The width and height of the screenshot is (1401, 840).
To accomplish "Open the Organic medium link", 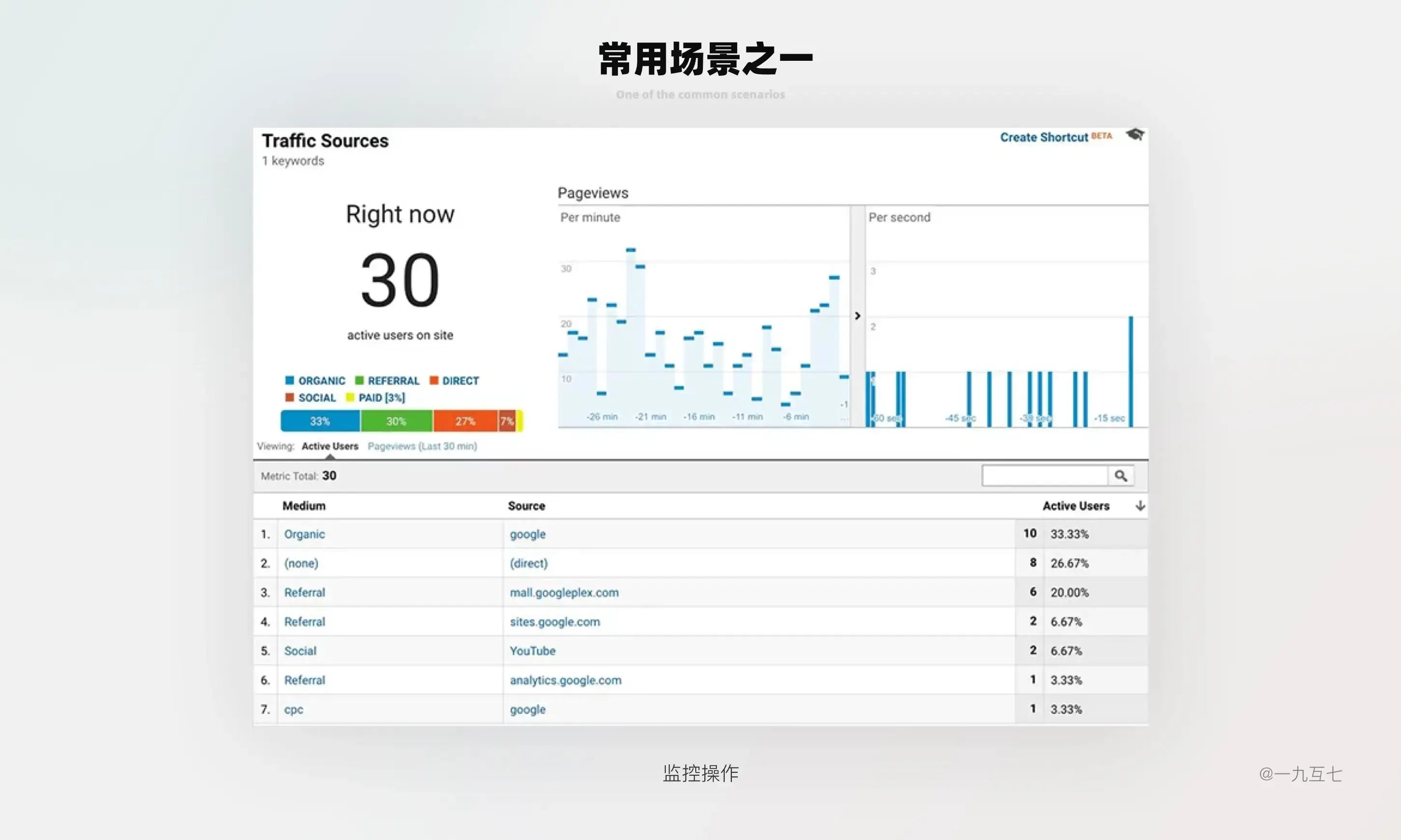I will point(305,534).
